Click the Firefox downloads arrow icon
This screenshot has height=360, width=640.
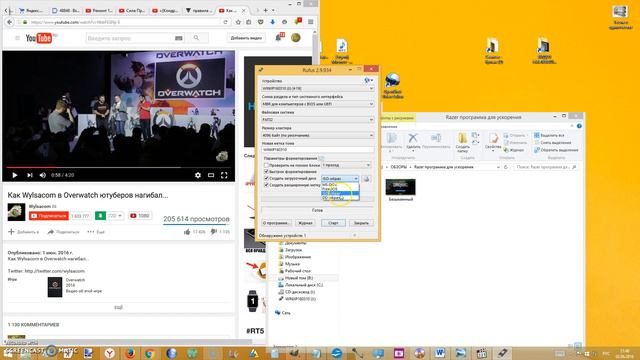tap(273, 22)
